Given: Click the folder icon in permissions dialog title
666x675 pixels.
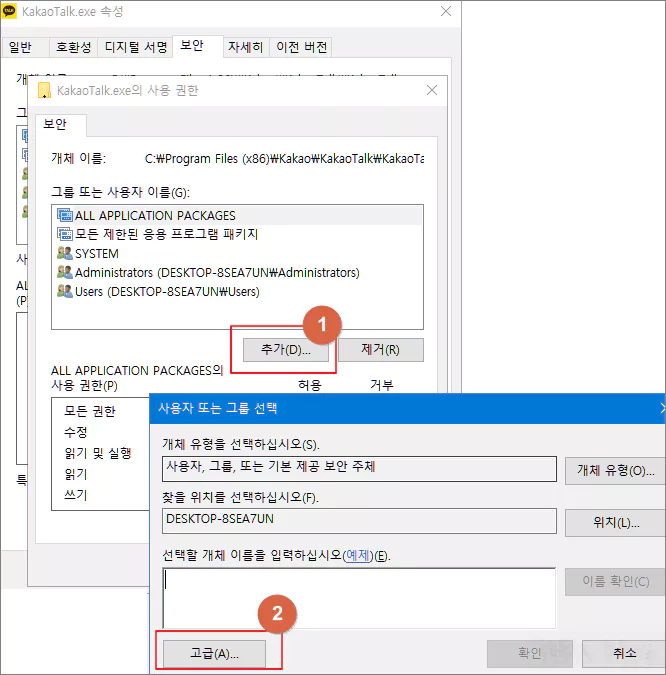Looking at the screenshot, I should tap(44, 90).
